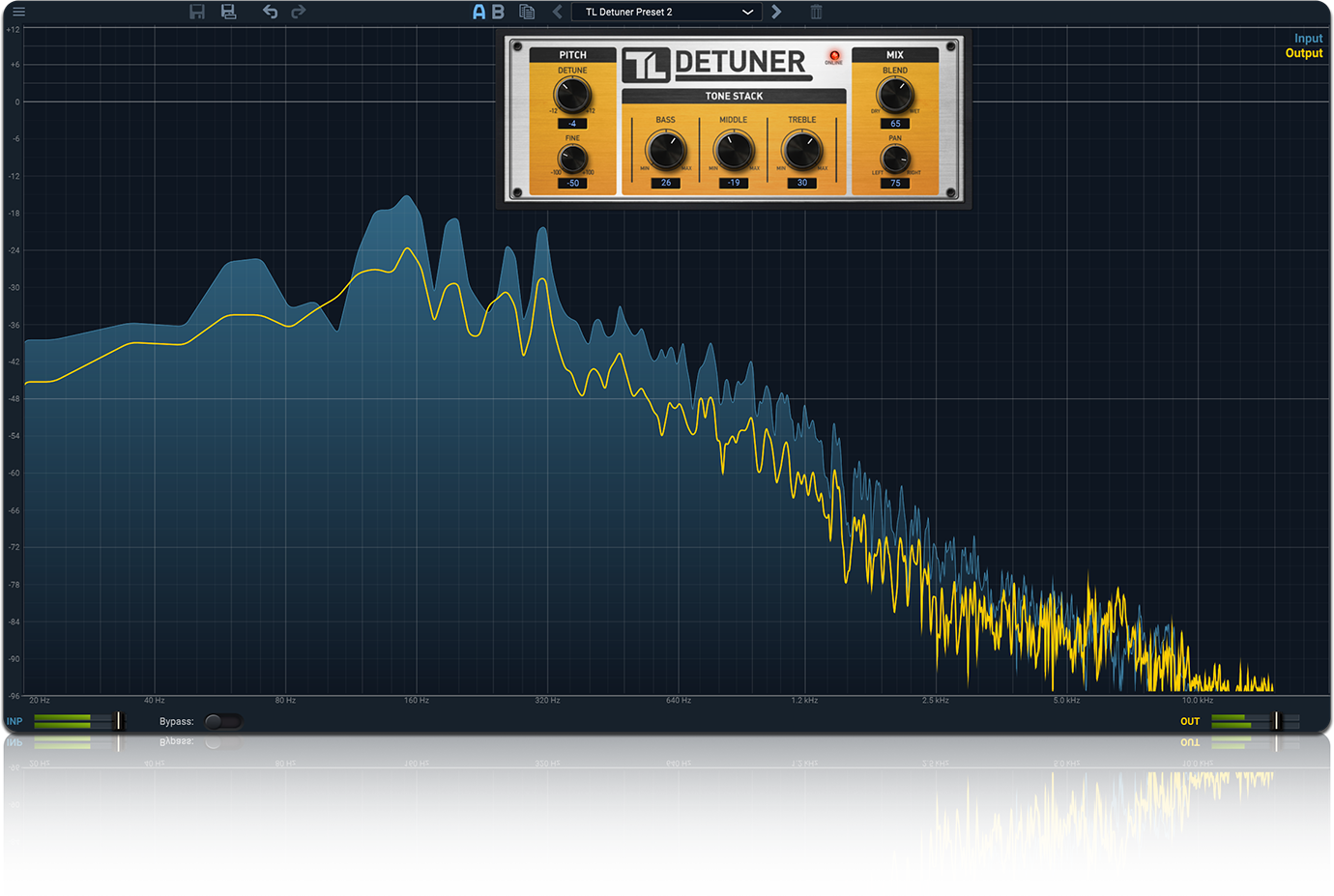Click the previous preset arrow
This screenshot has width=1334, height=896.
coord(556,12)
